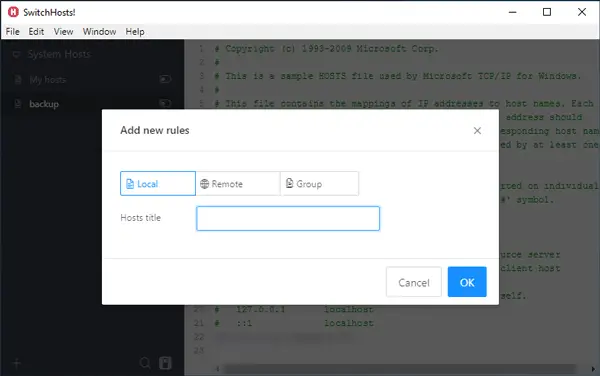This screenshot has height=376, width=600.
Task: Select the Local rule type
Action: (158, 184)
